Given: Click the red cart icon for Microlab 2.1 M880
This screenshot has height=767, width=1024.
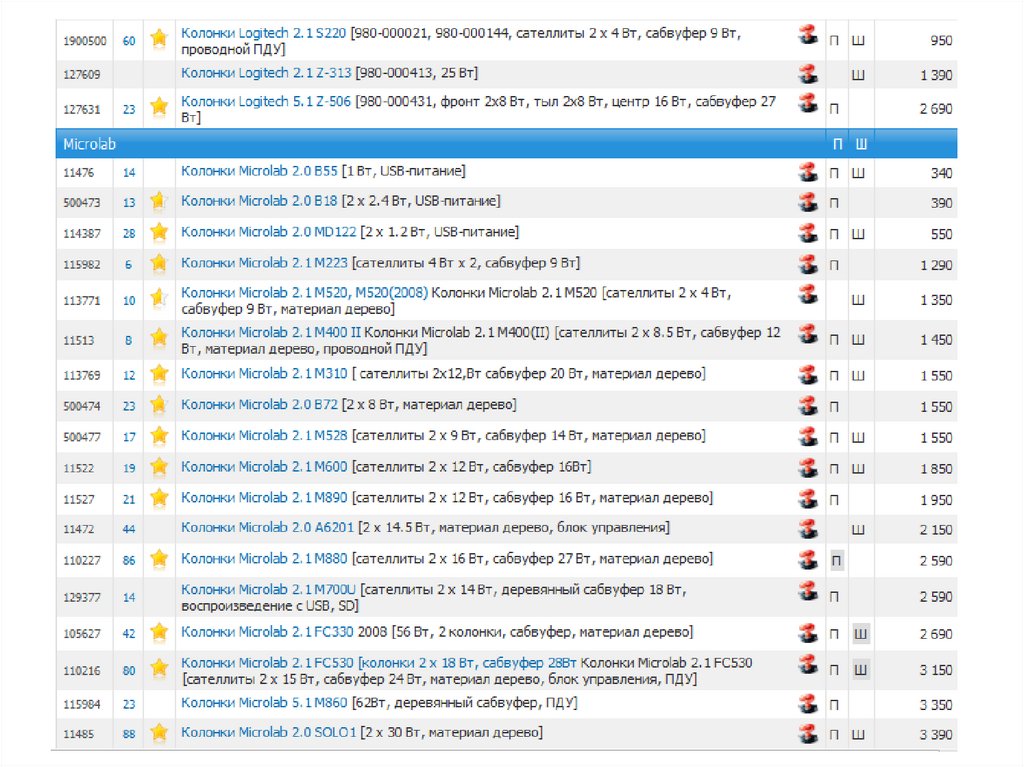Looking at the screenshot, I should tap(808, 559).
